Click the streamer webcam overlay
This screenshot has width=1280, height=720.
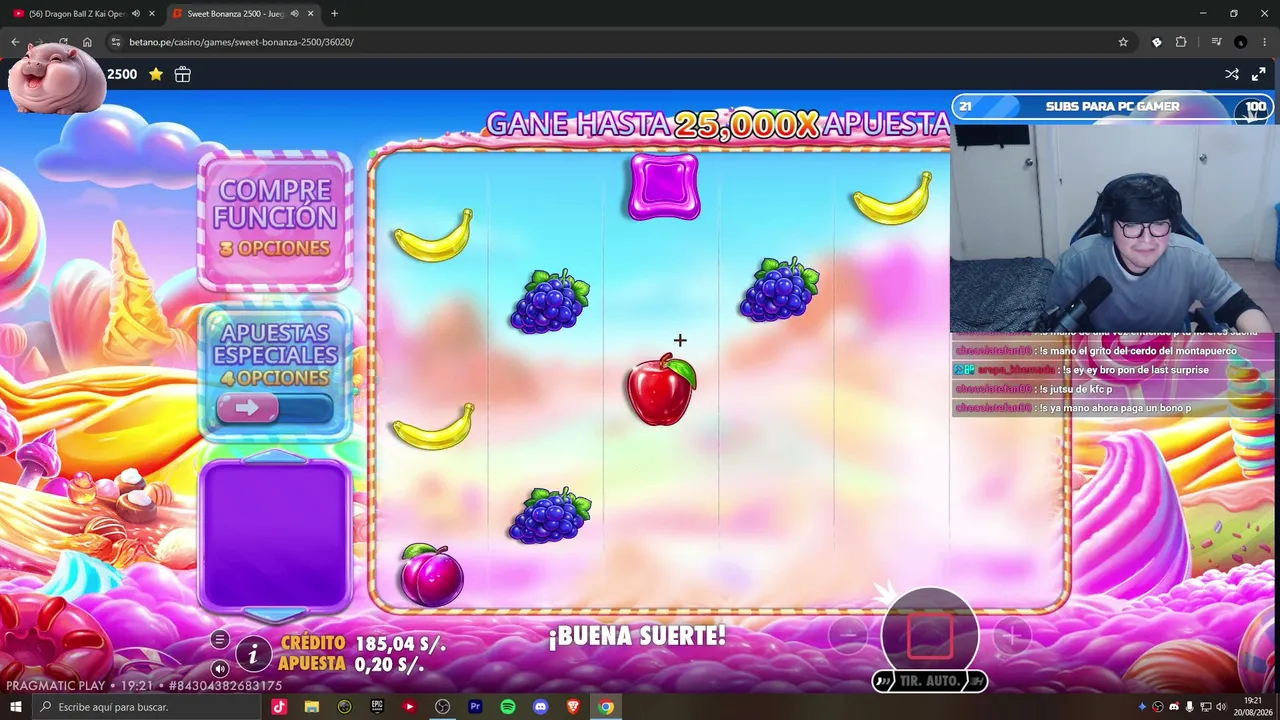pos(1112,228)
